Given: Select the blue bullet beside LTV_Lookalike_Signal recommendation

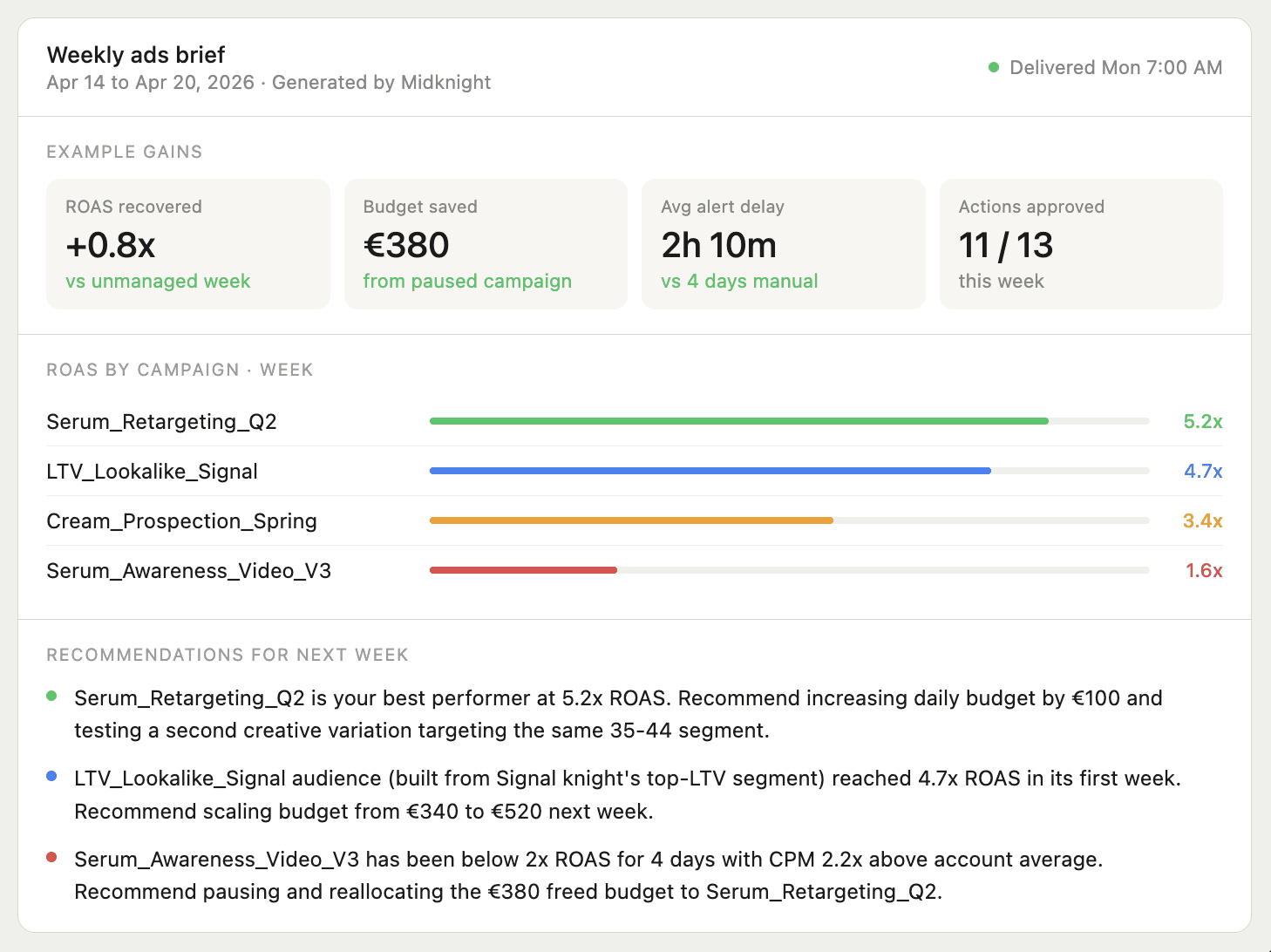Looking at the screenshot, I should pos(50,777).
